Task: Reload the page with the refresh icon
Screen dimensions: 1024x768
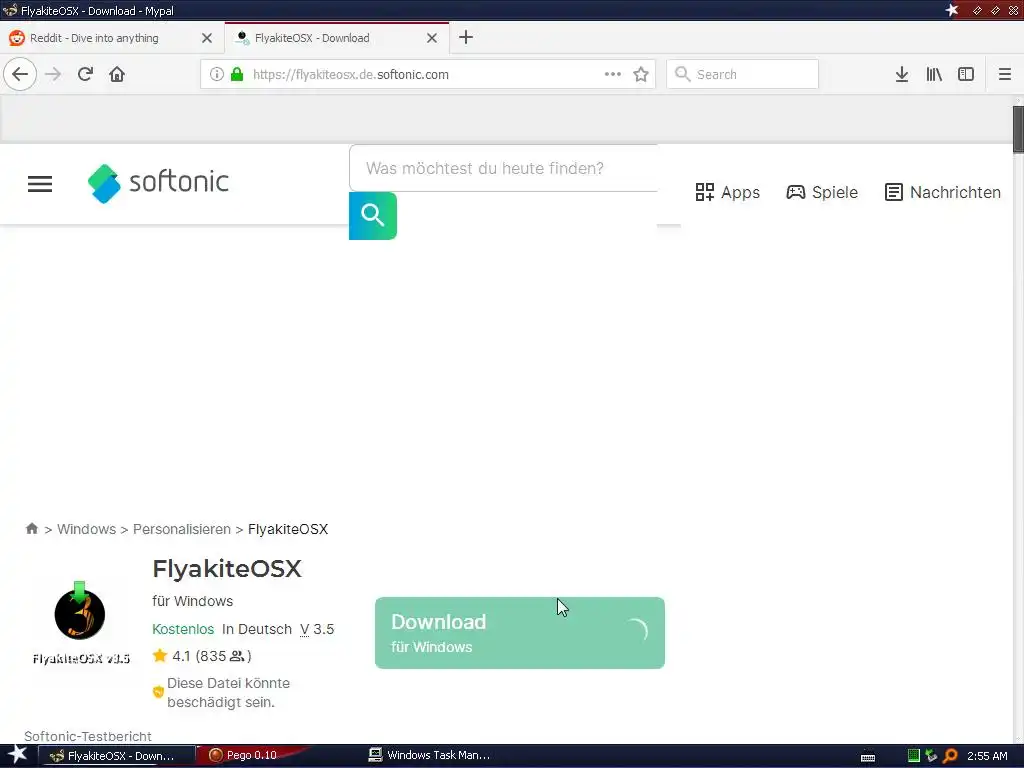Action: click(x=85, y=74)
